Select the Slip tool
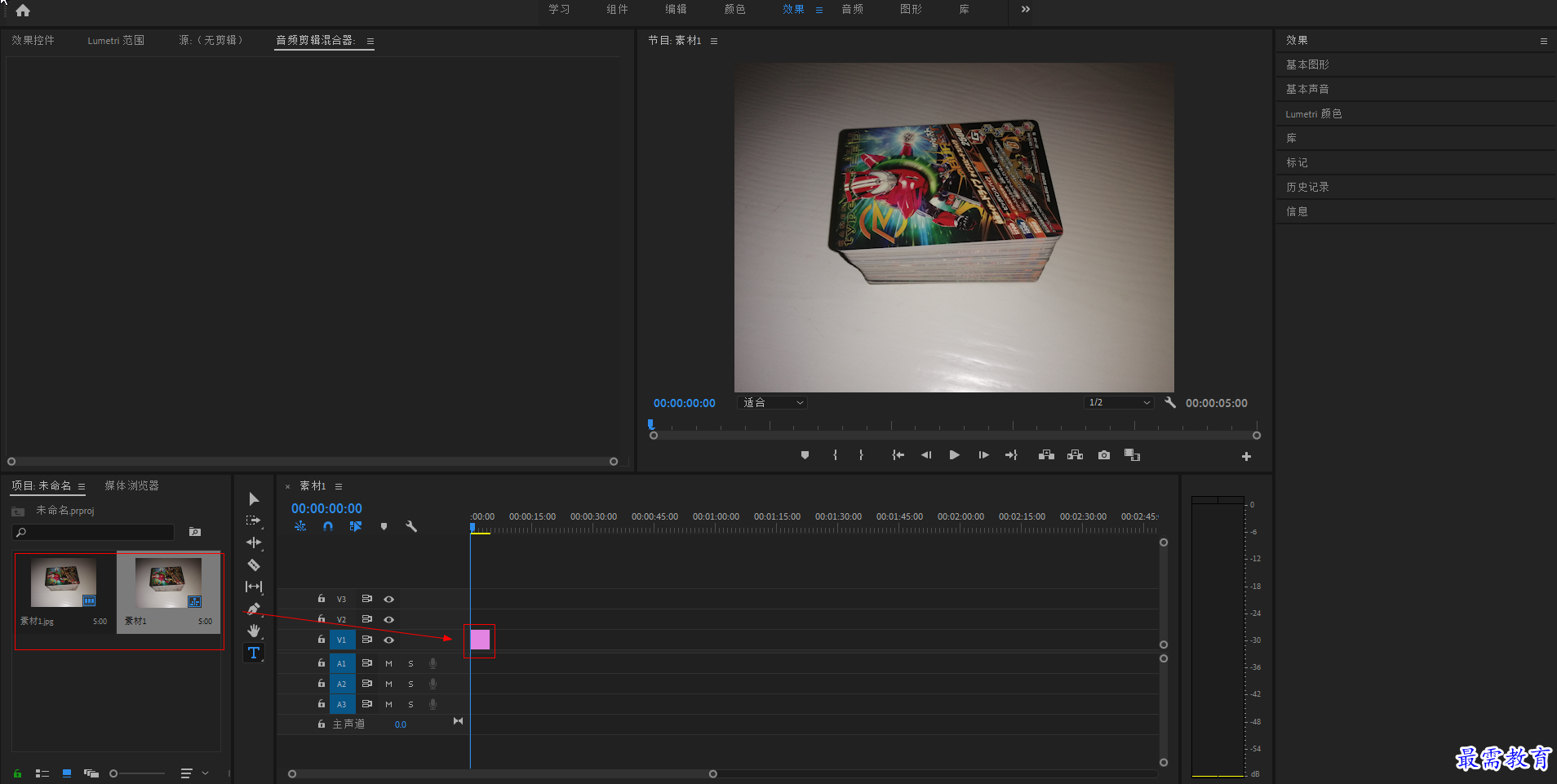 pos(254,587)
